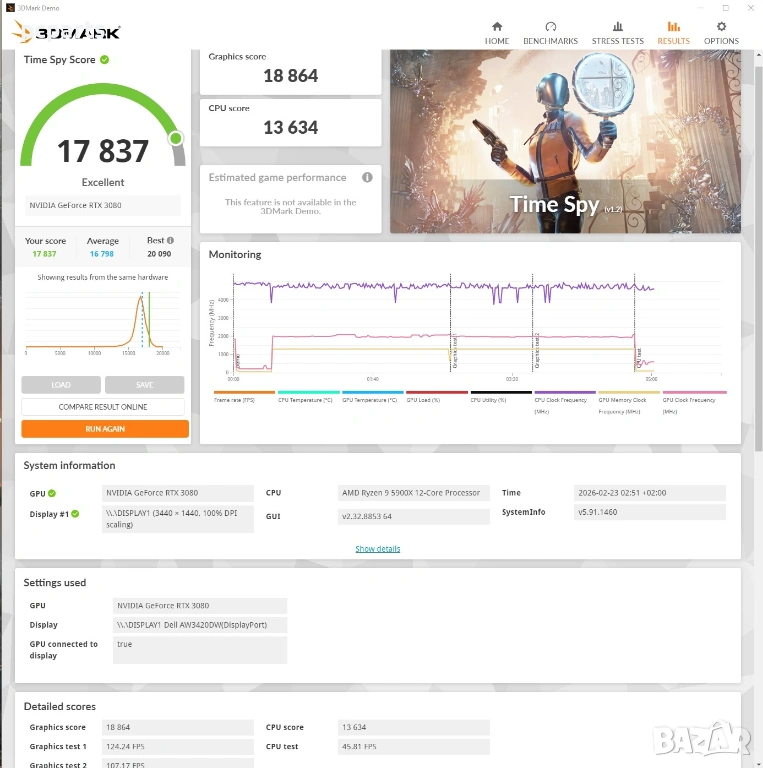Viewport: 763px width, 768px height.
Task: Go to the Stress Tests tab
Action: pyautogui.click(x=617, y=33)
